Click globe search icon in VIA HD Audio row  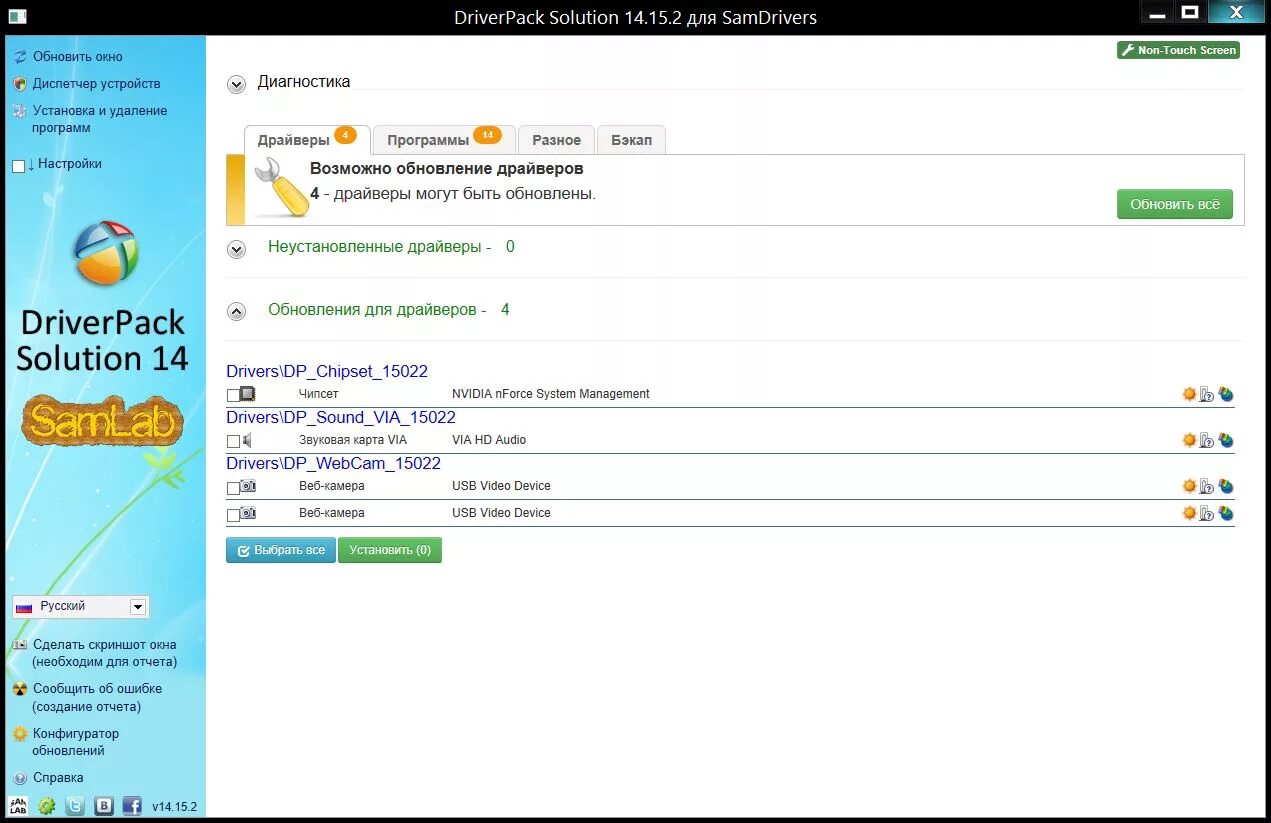click(x=1225, y=440)
